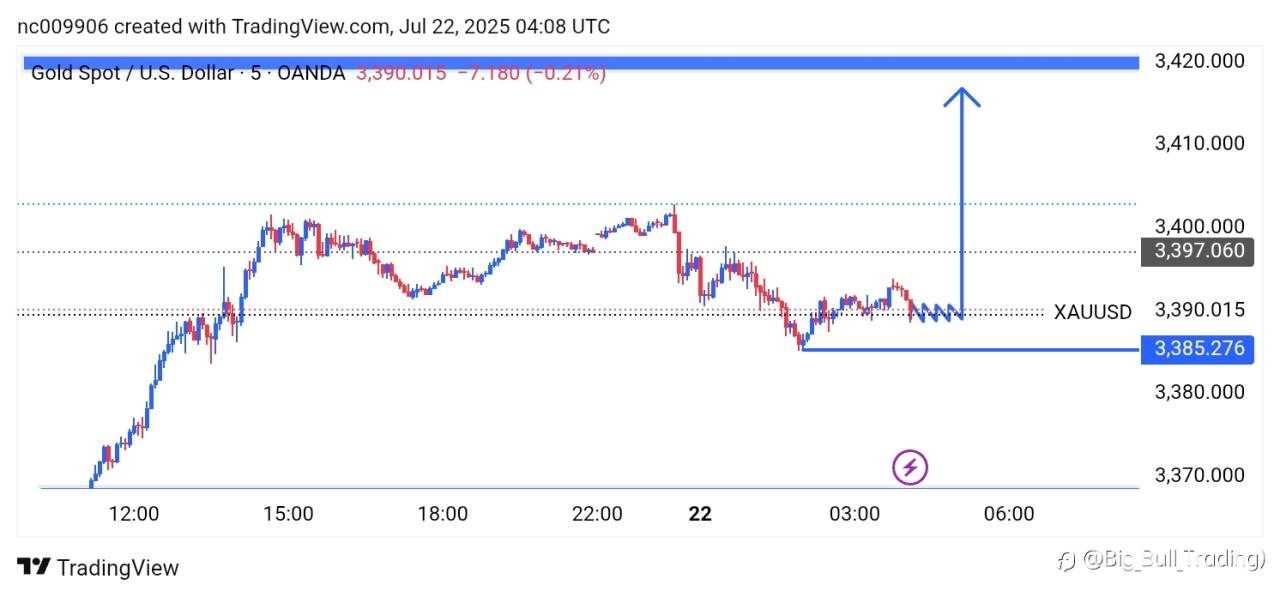Click the 15:00 time axis label
Screen dimensions: 1280x597
288,514
